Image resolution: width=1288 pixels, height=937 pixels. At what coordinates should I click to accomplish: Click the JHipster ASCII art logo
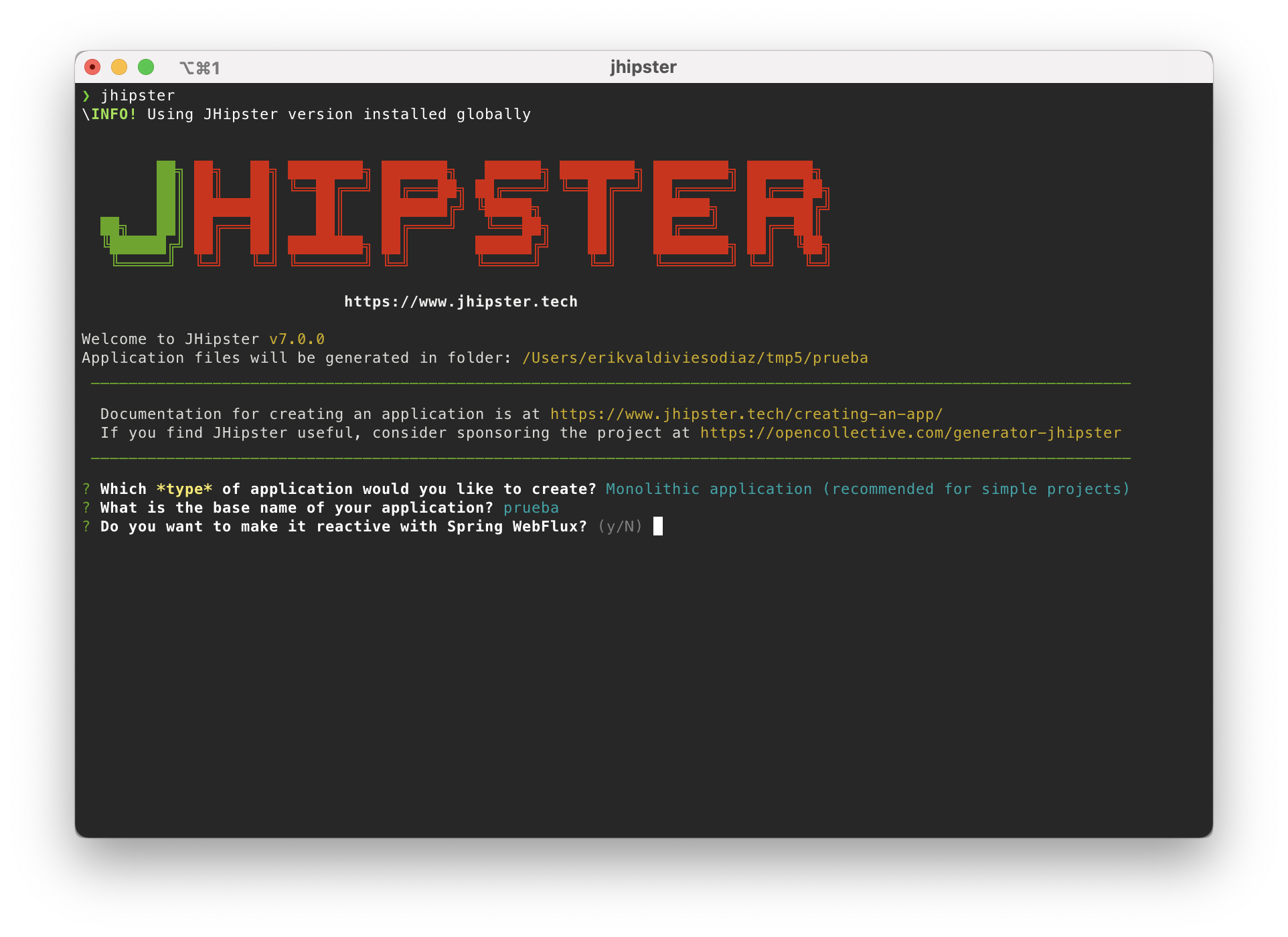pos(465,213)
